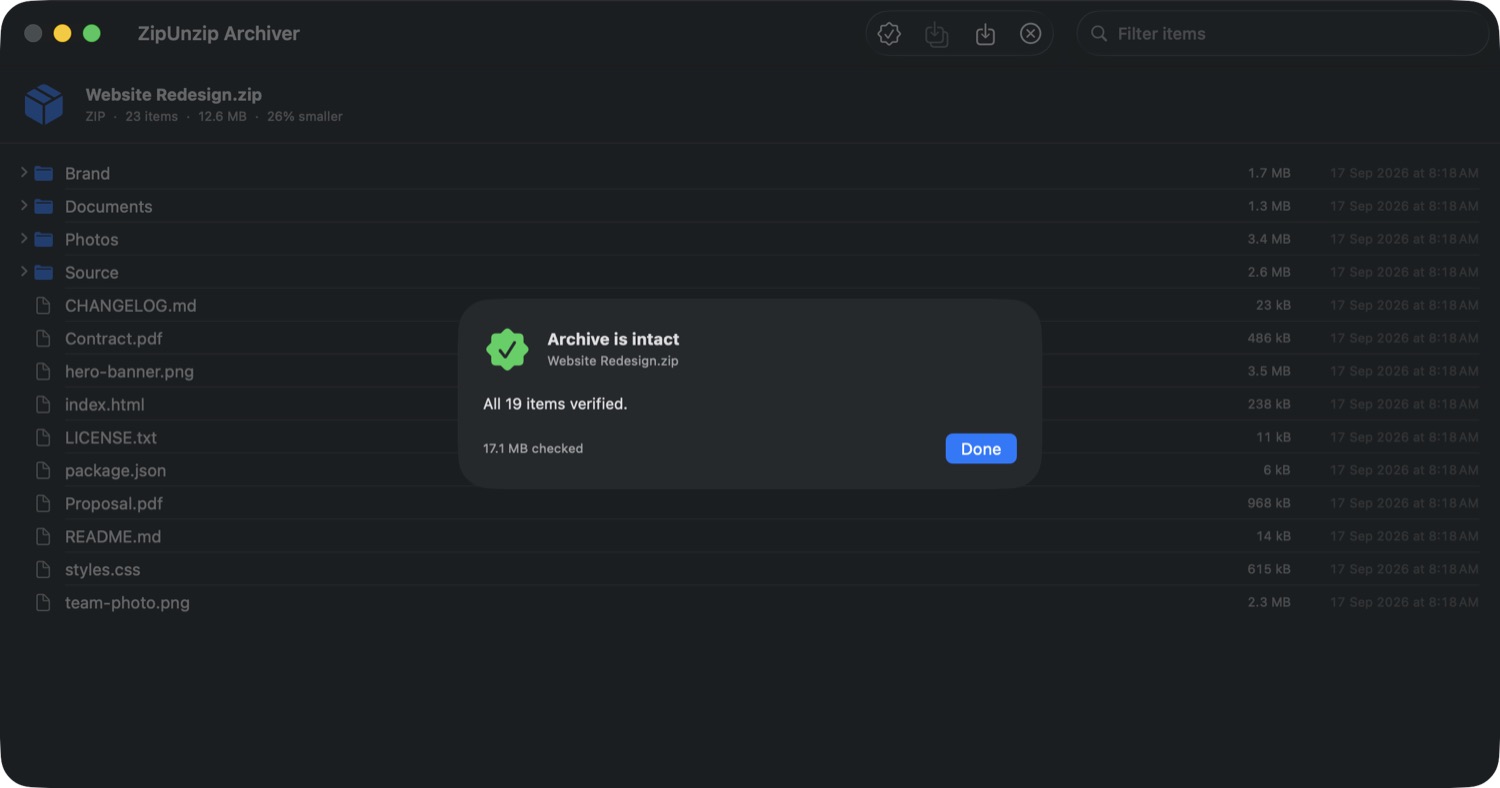
Task: Select the README.md file row
Action: click(x=750, y=536)
